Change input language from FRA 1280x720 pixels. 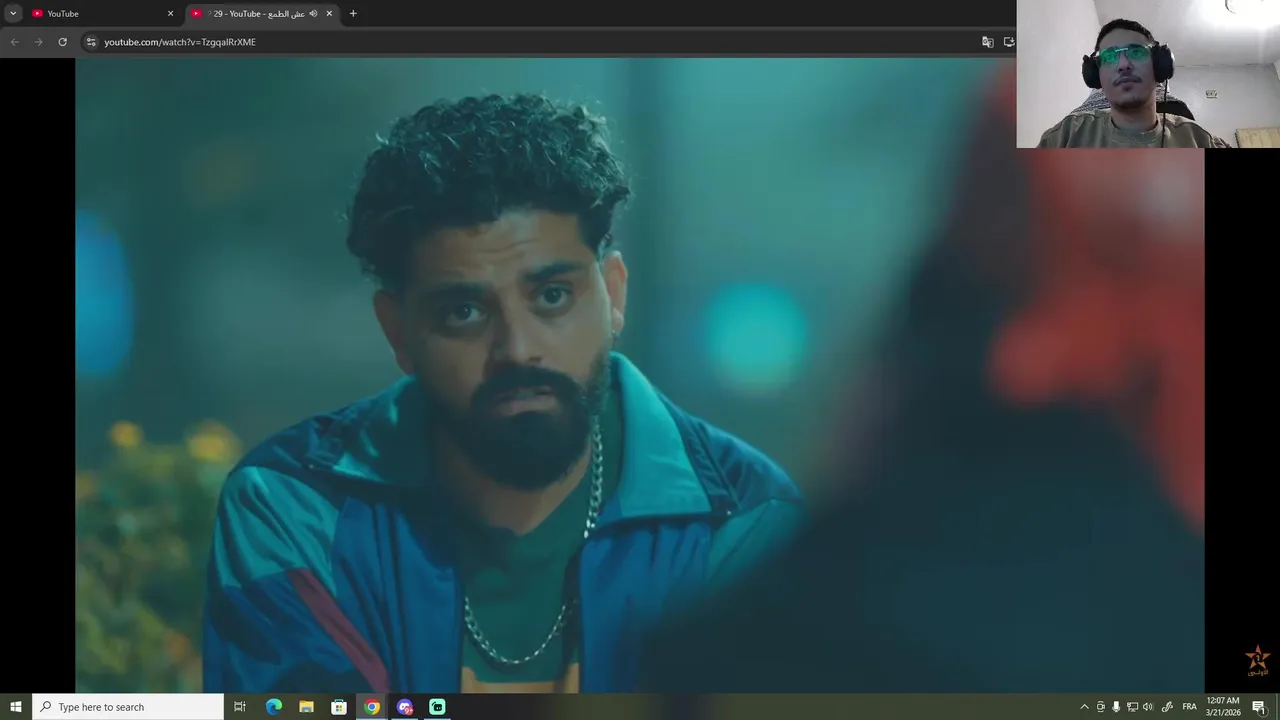click(1189, 707)
